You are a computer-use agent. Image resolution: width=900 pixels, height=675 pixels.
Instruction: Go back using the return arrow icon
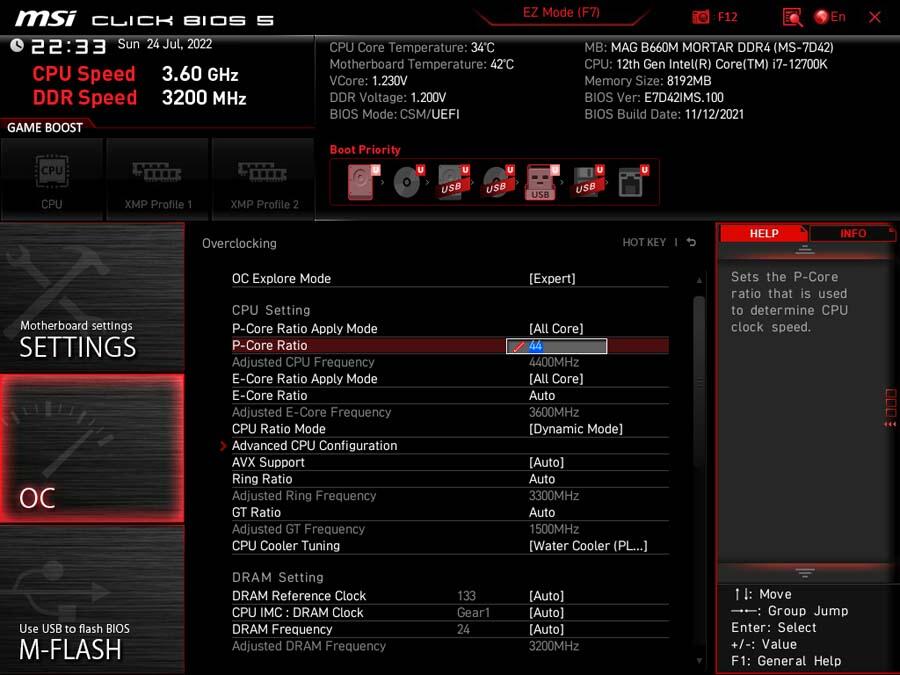coord(692,242)
